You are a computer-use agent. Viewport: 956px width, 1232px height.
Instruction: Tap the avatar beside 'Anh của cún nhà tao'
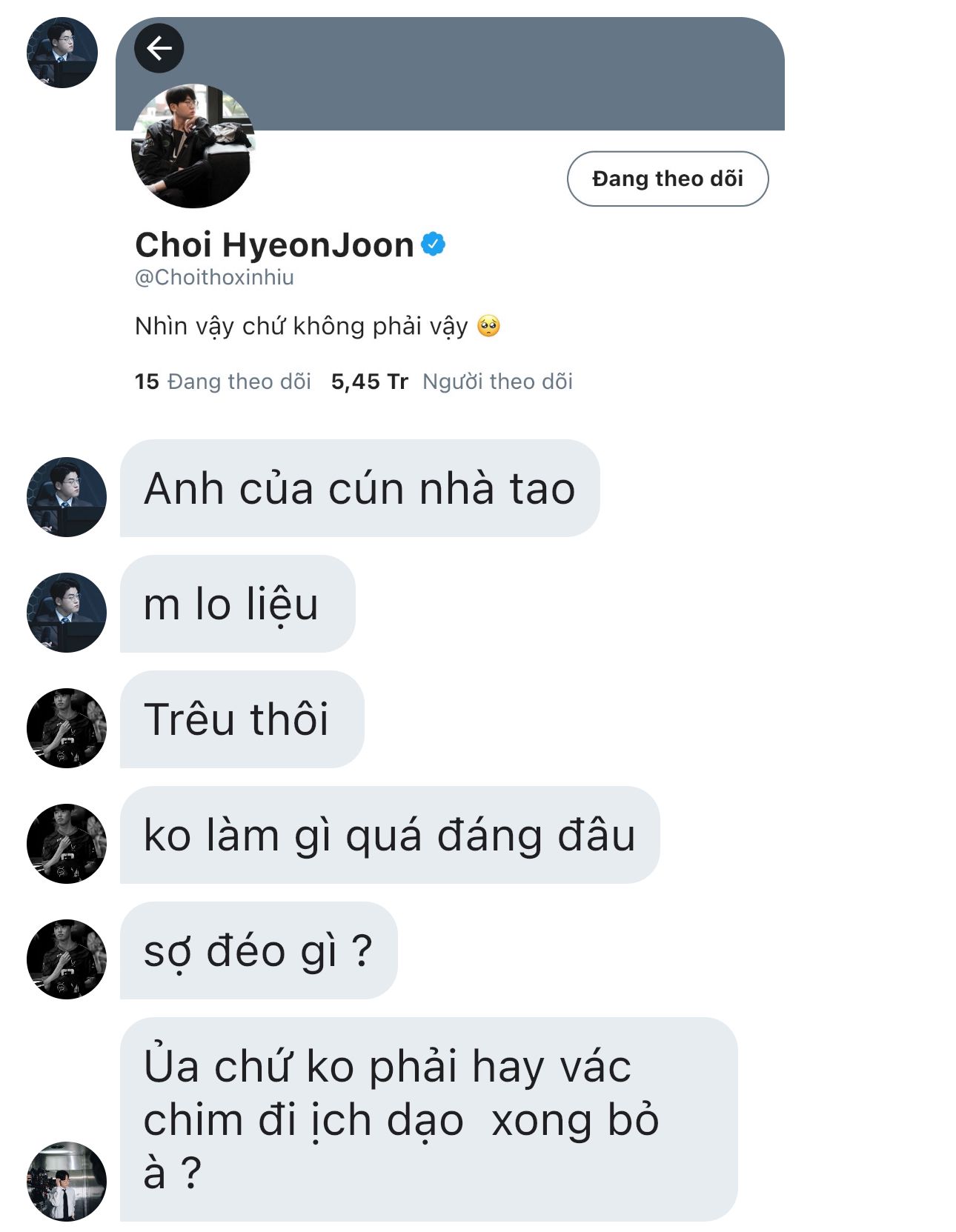coord(67,497)
